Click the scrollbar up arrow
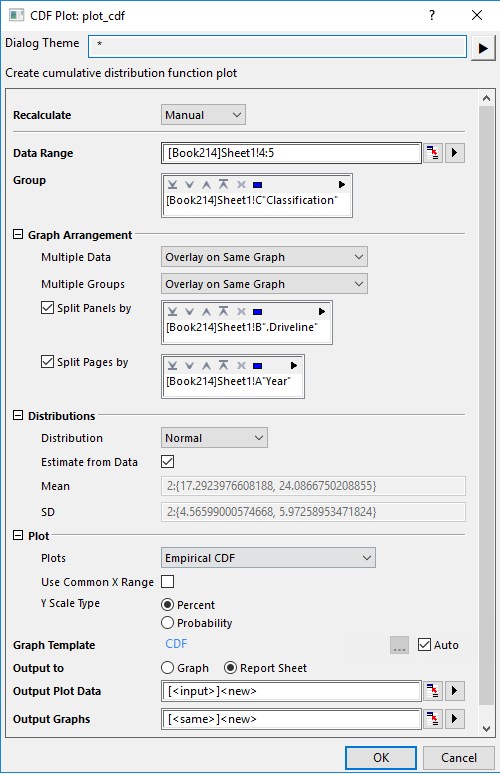The height and width of the screenshot is (774, 500). (486, 98)
